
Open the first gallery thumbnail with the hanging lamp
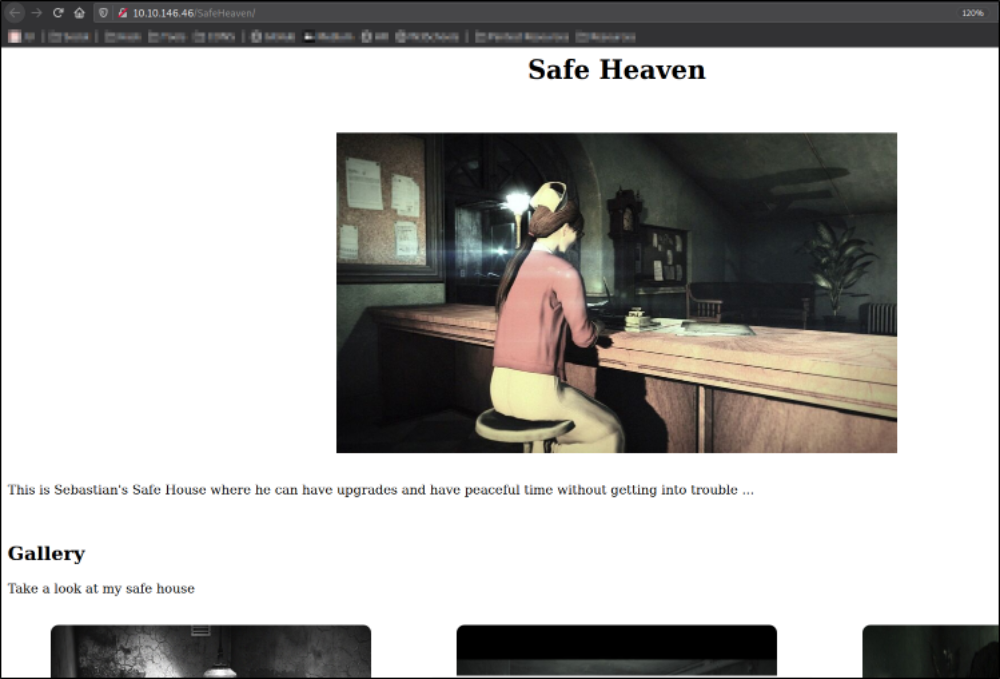[x=211, y=651]
